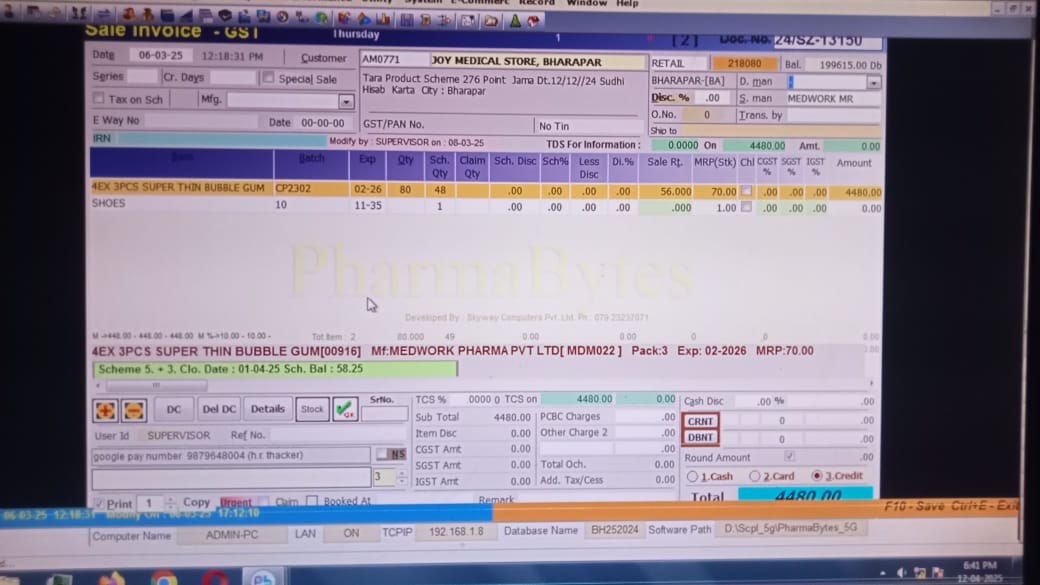Click the orange plus add-row icon
Viewport: 1040px width, 585px height.
105,410
